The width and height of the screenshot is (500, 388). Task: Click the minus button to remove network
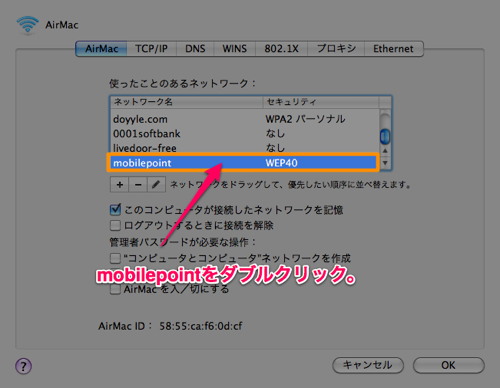(138, 184)
